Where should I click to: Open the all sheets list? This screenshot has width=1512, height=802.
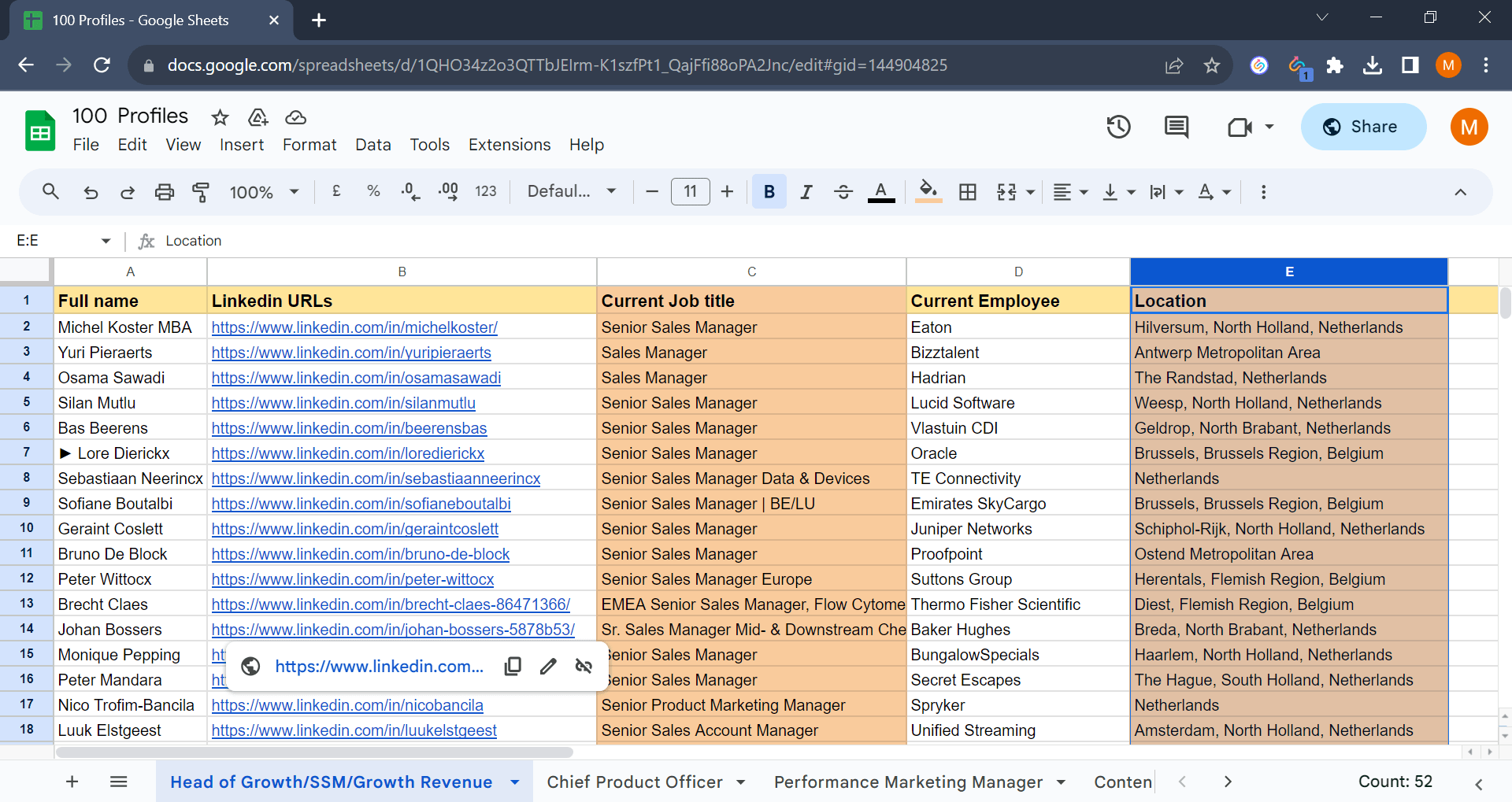[119, 782]
